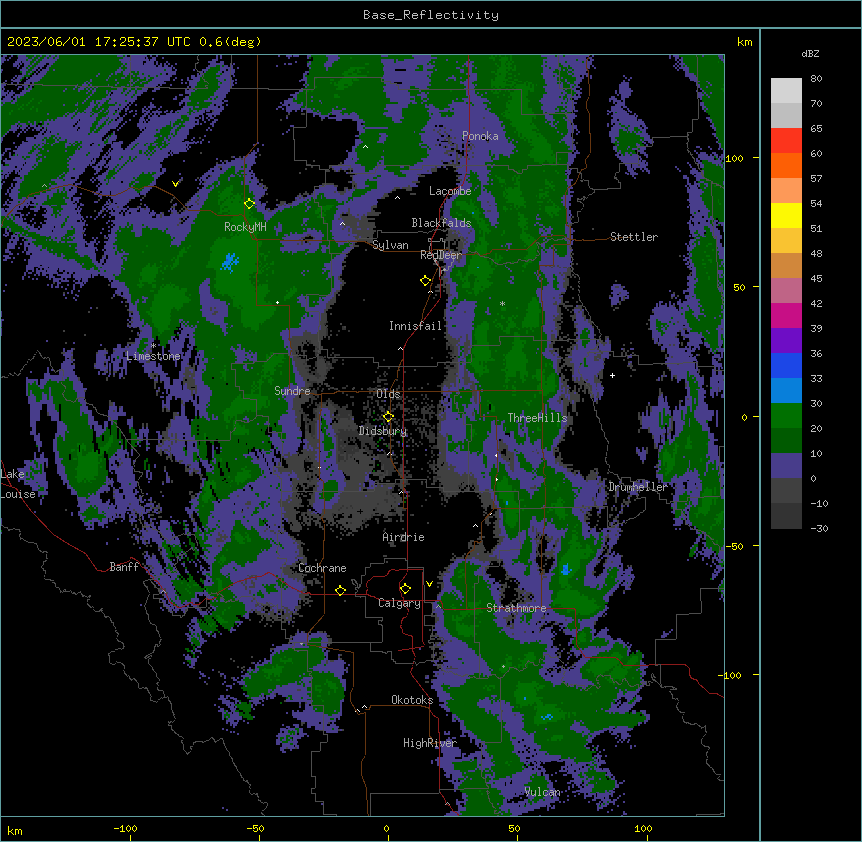862x842 pixels.
Task: Click the timestamp 2023/06/01 17:25:37 UTC
Action: 99,42
